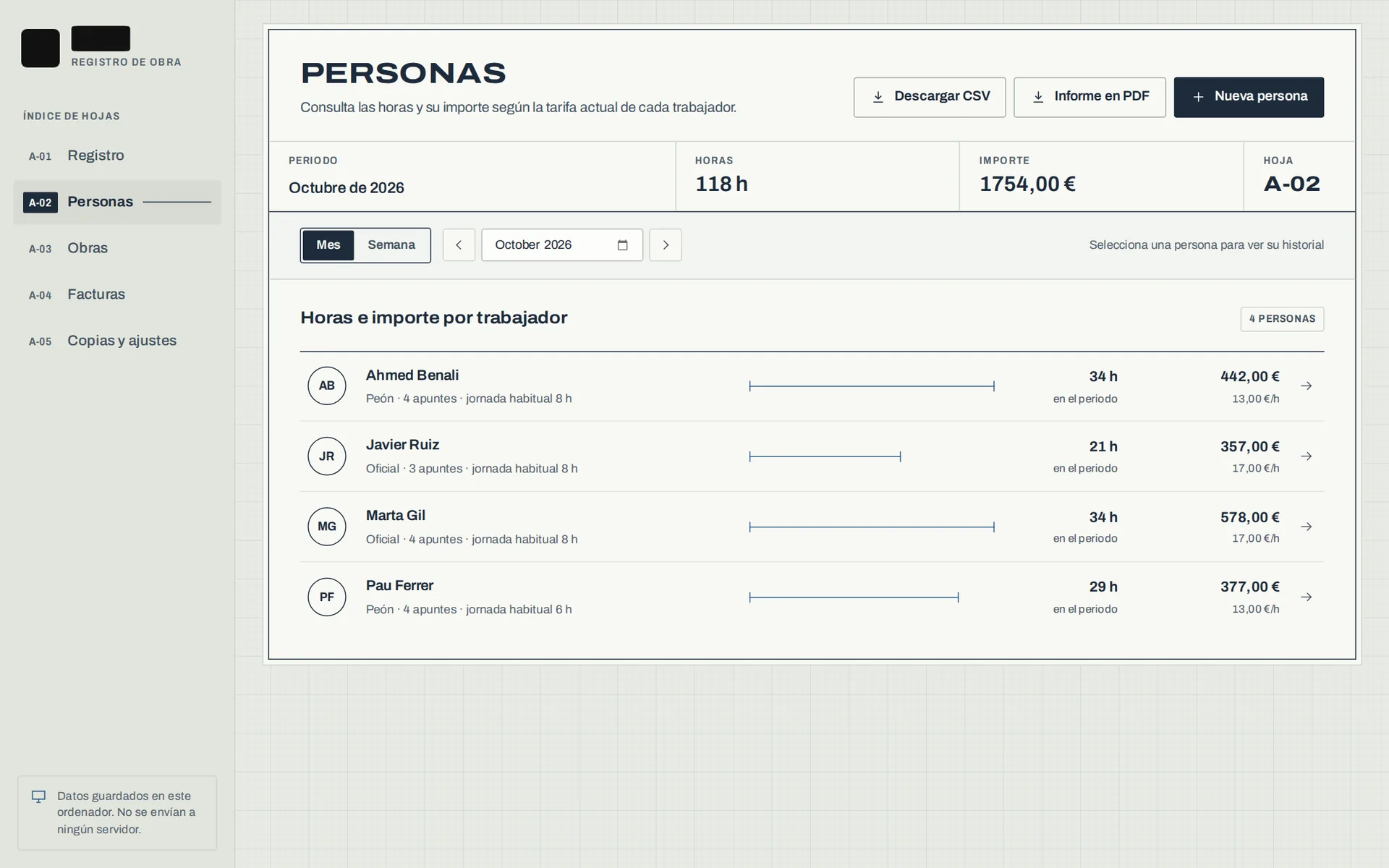The image size is (1389, 868).
Task: Click the monitor icon in storage notice
Action: coord(38,796)
